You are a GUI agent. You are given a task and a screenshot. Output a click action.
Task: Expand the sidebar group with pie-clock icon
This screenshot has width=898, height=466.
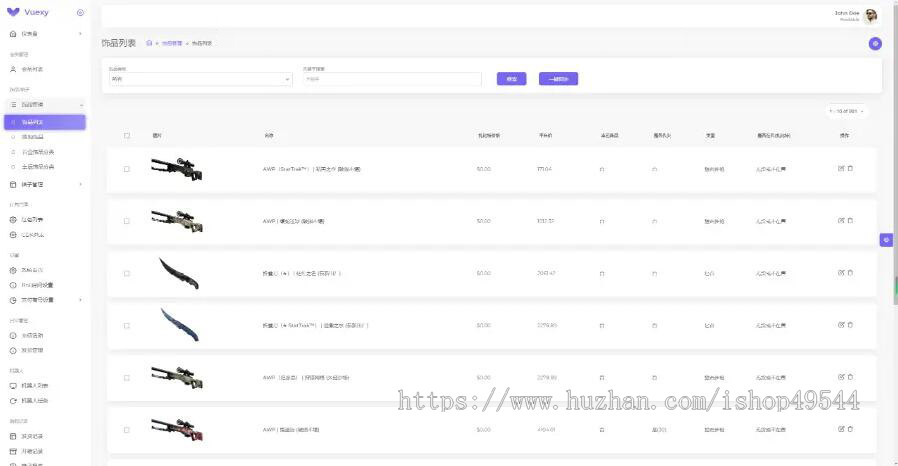[45, 300]
